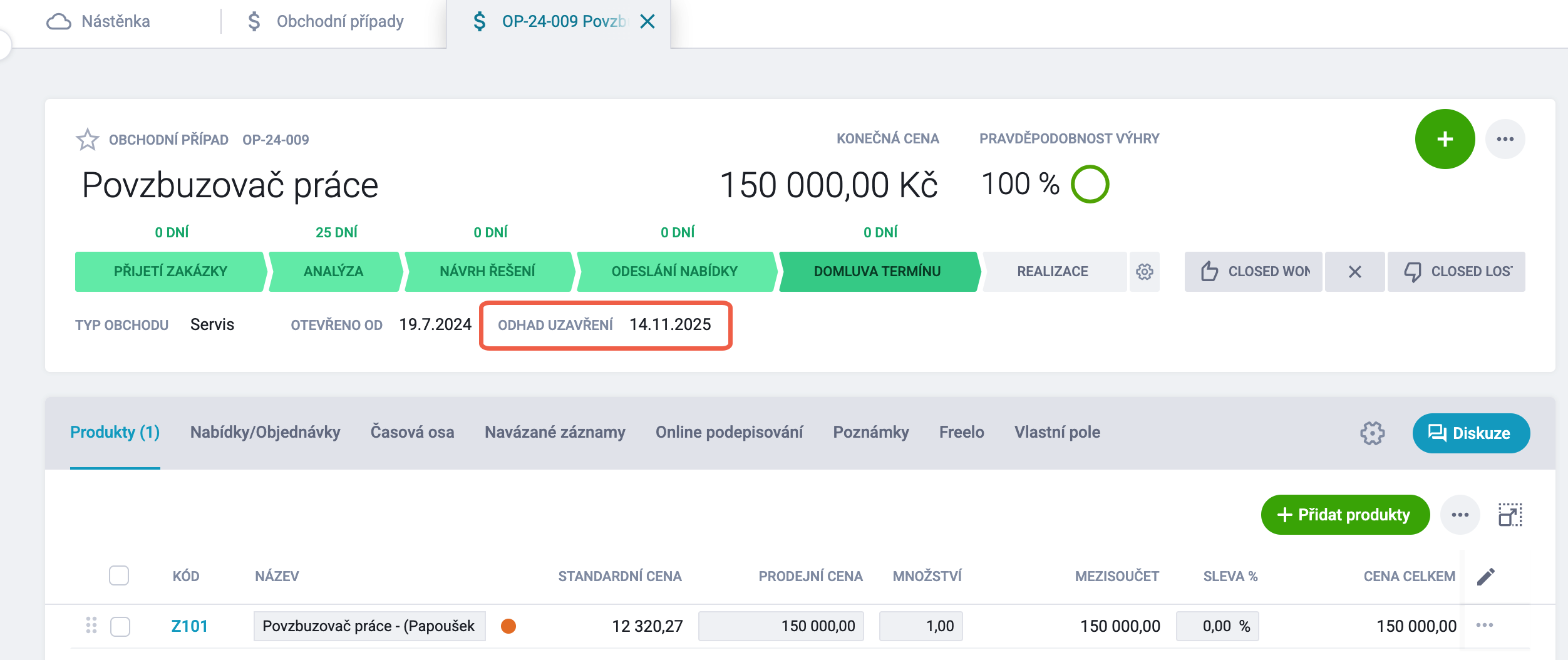Sort by the Název column header

[x=277, y=576]
